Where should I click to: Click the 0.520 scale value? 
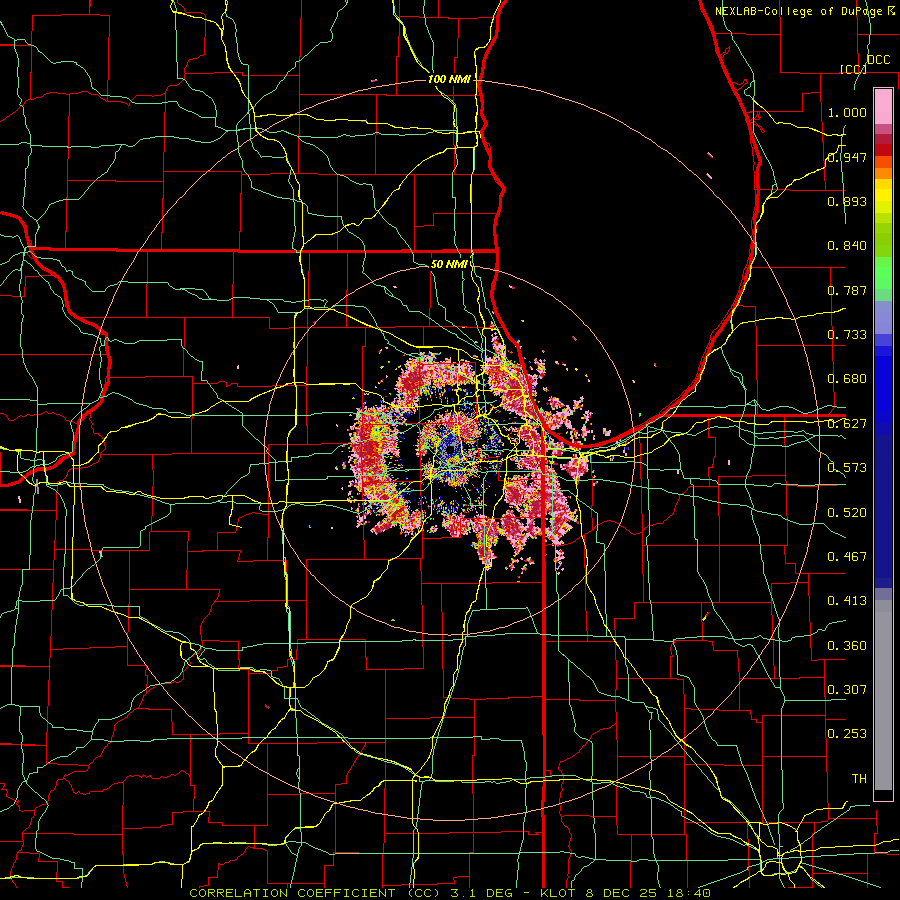tap(847, 513)
